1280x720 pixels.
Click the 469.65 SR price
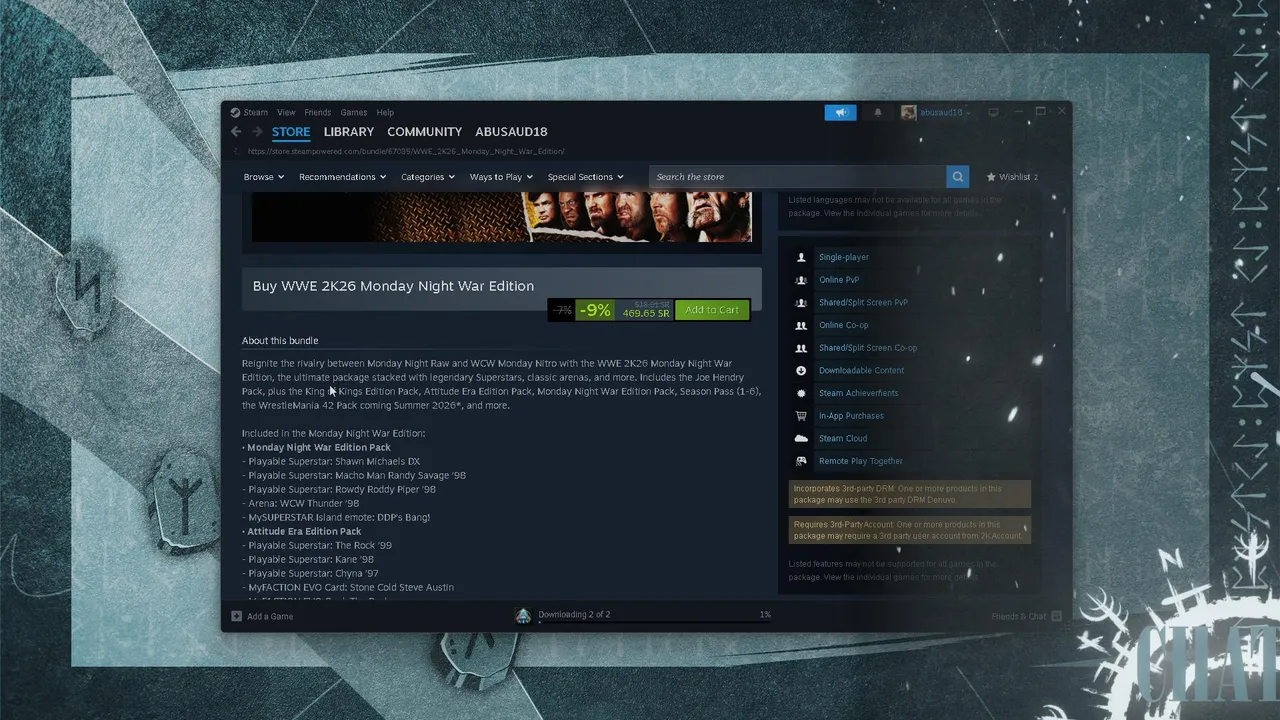tap(646, 314)
